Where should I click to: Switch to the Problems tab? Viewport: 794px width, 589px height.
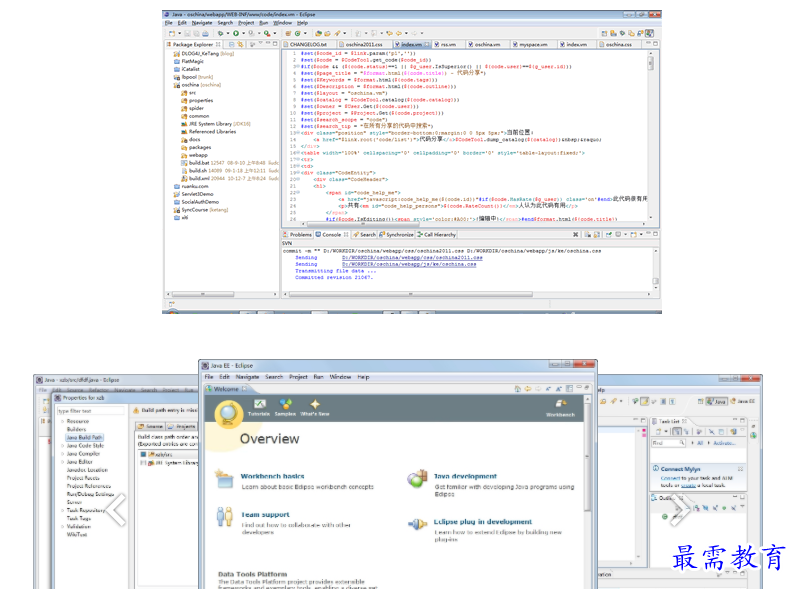pyautogui.click(x=297, y=234)
